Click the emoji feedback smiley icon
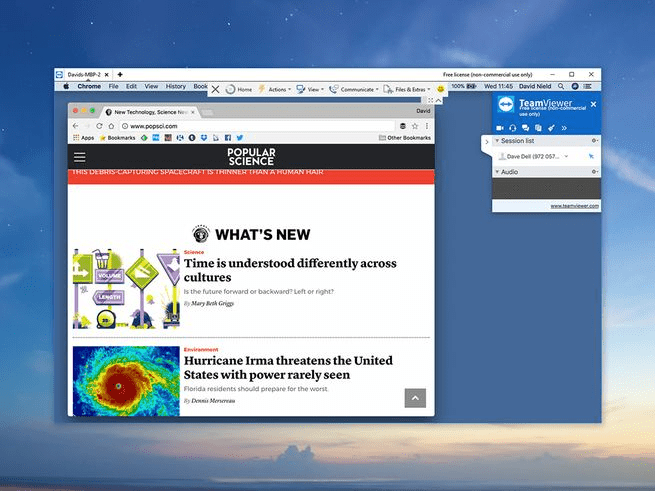This screenshot has width=655, height=491. (439, 89)
